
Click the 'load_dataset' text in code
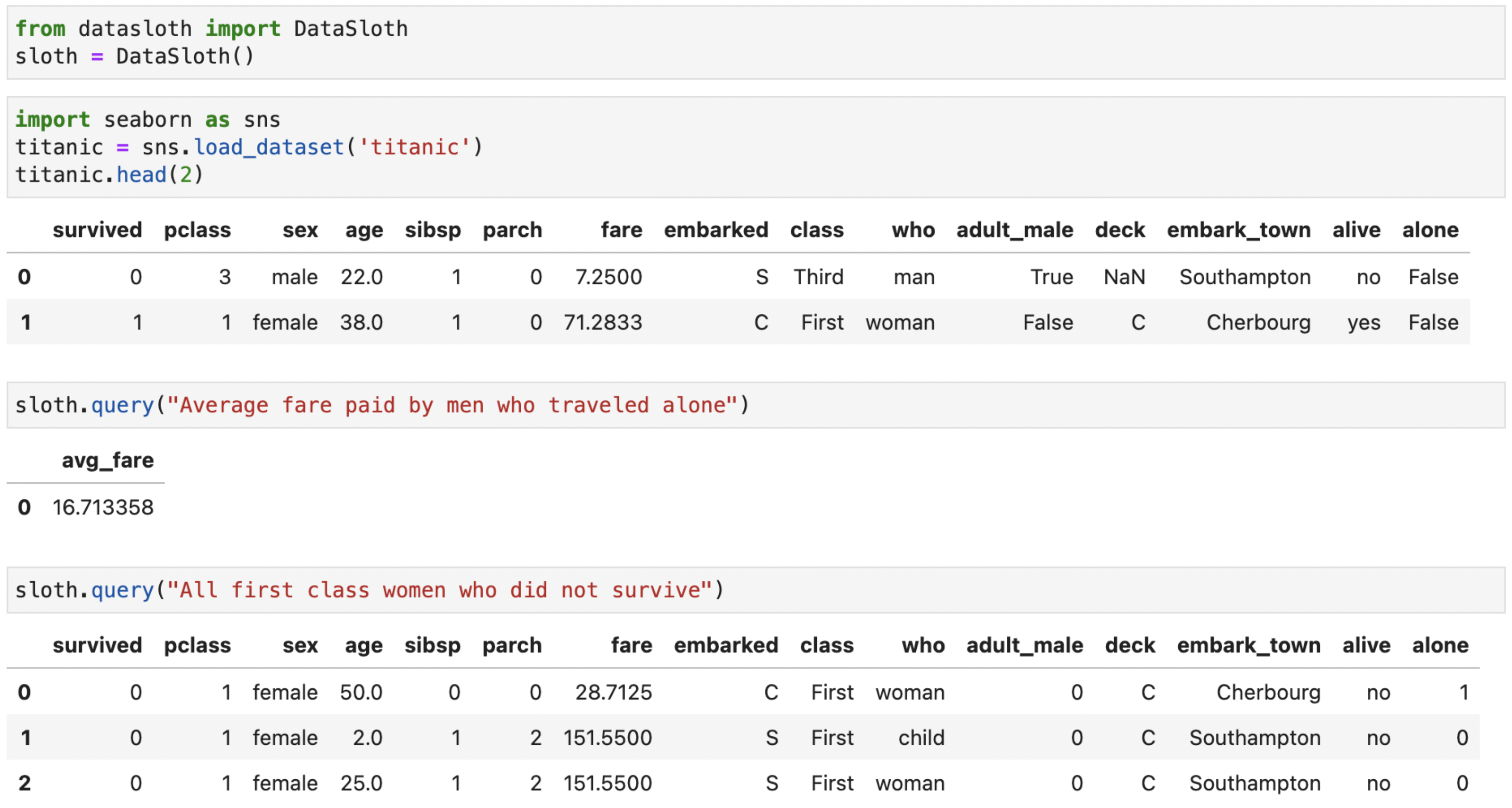point(269,147)
